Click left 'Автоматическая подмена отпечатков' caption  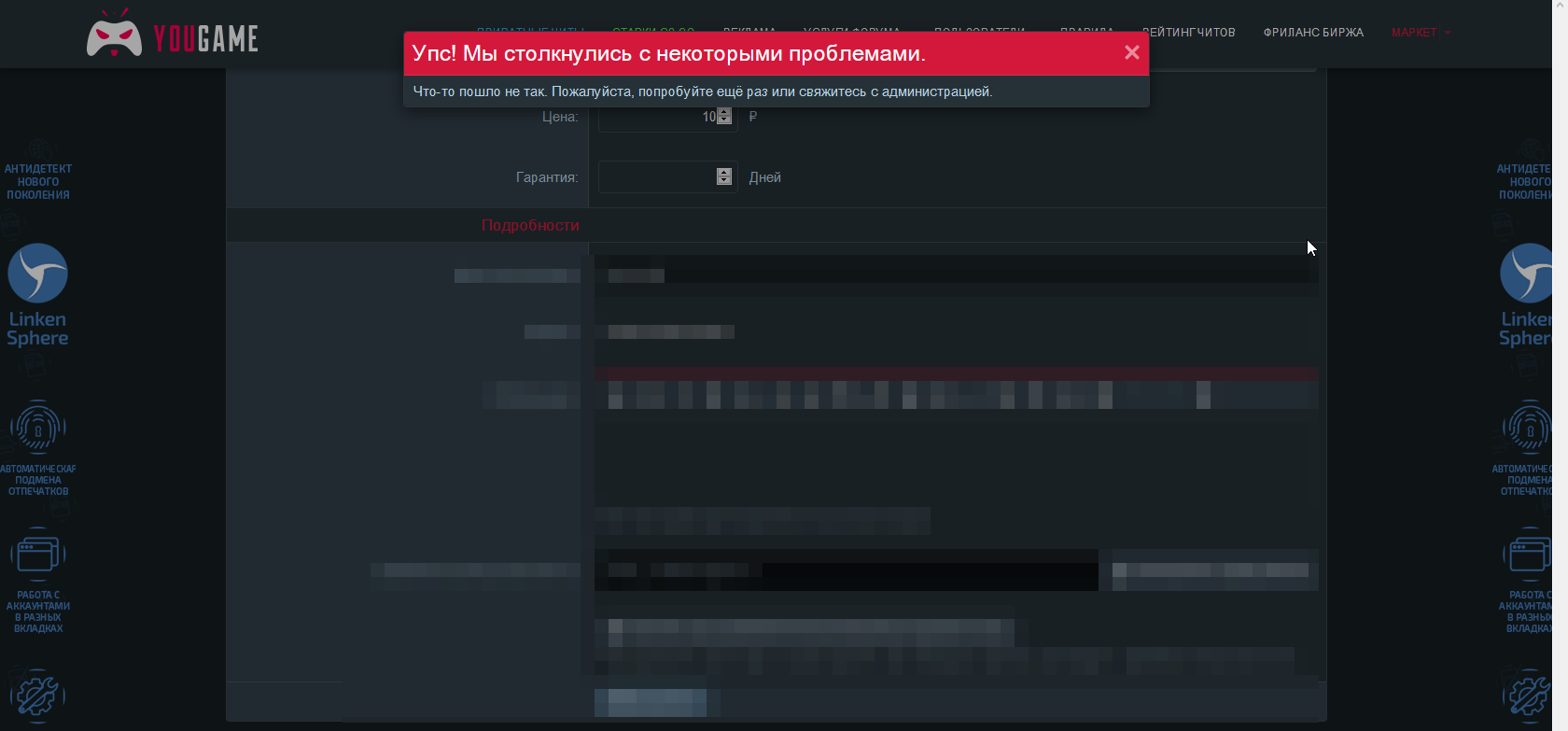[x=38, y=480]
